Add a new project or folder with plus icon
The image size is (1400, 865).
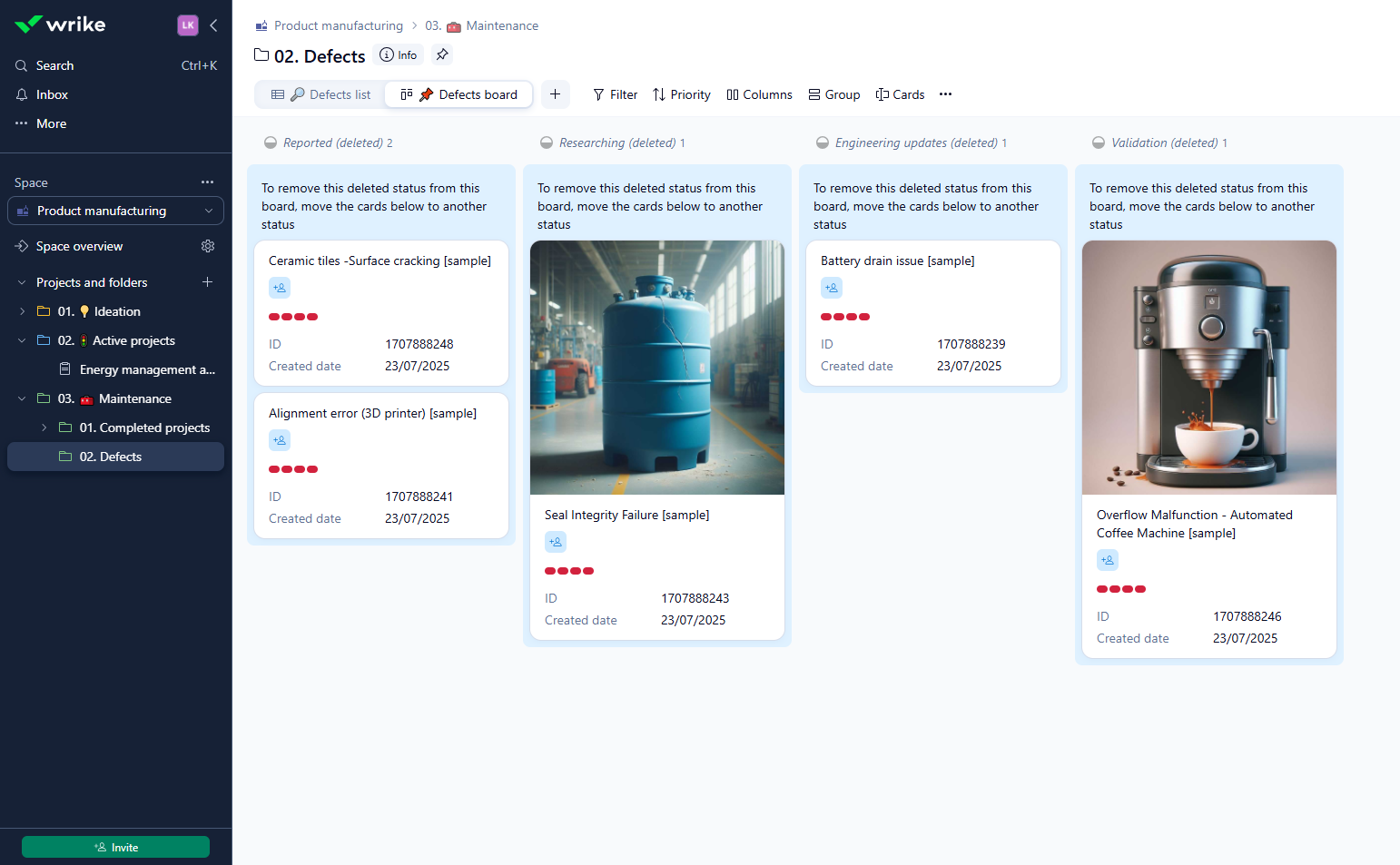(x=207, y=282)
